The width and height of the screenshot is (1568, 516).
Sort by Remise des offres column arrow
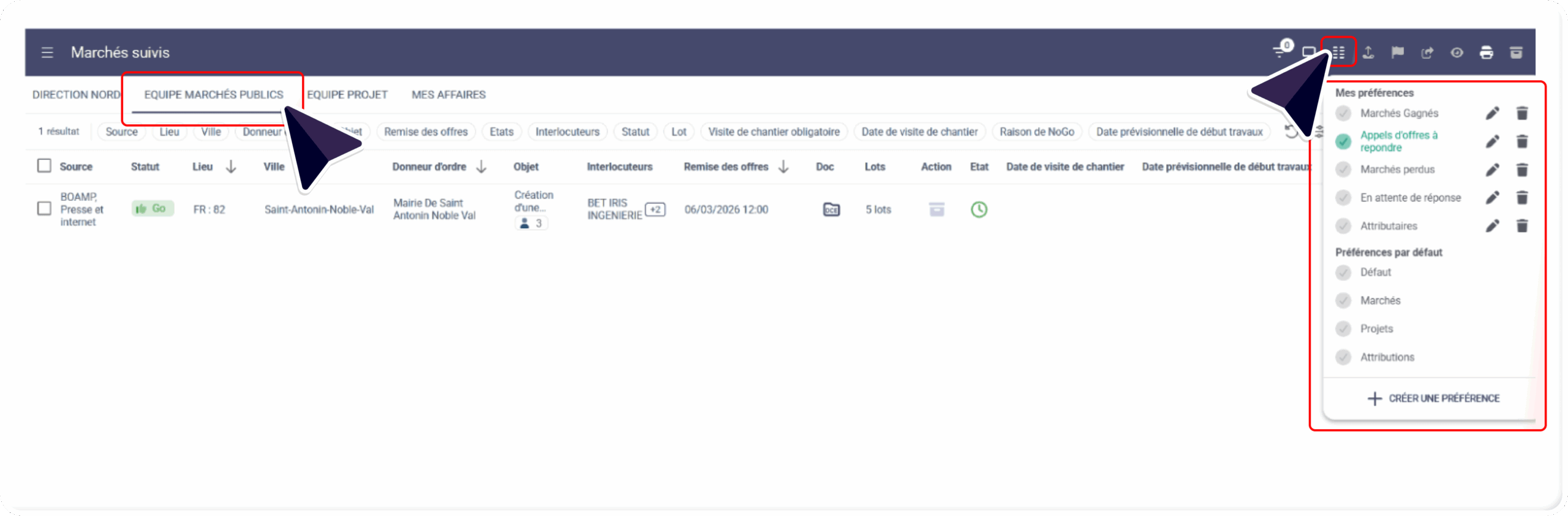pos(783,166)
